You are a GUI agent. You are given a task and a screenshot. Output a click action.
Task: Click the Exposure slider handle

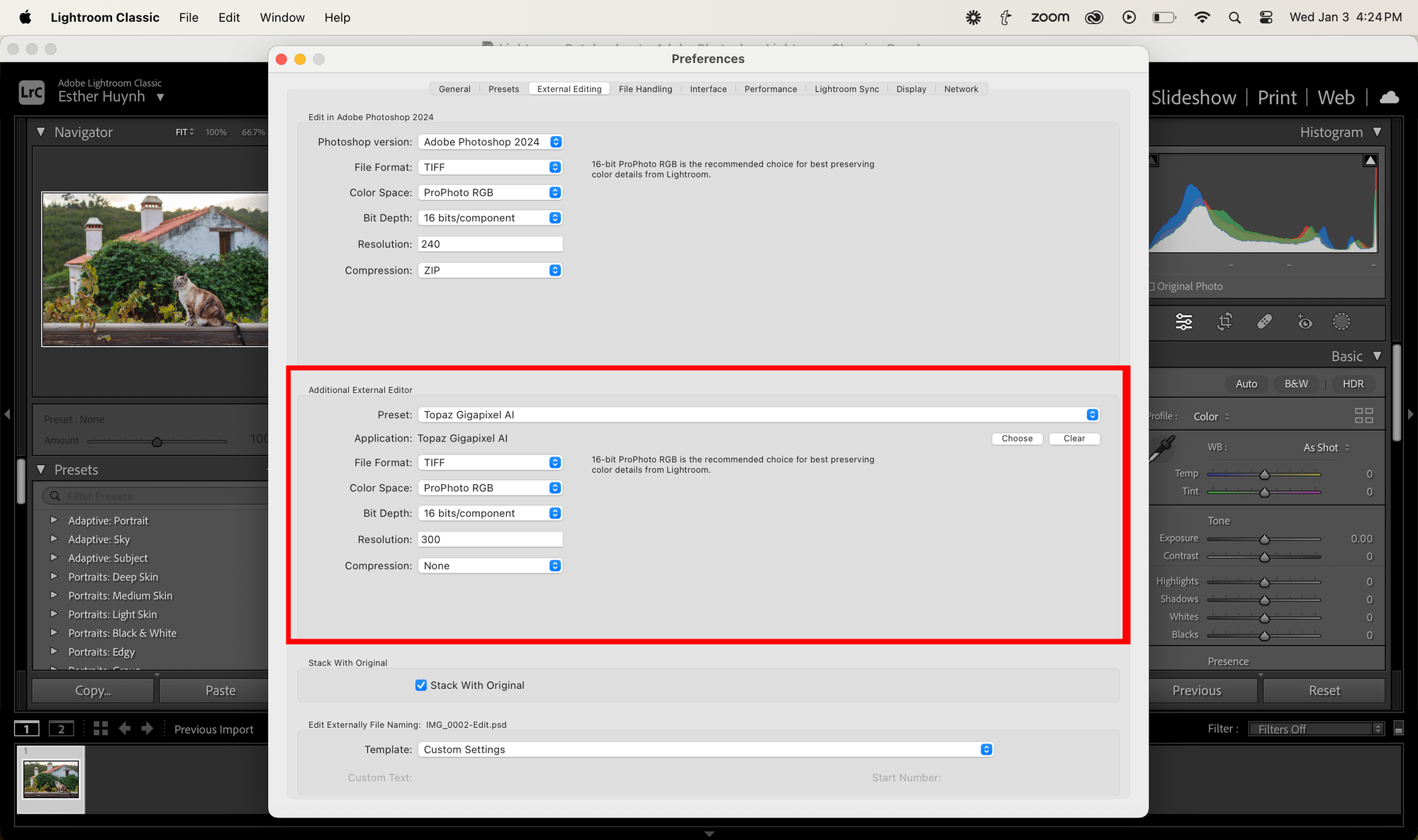(x=1264, y=539)
